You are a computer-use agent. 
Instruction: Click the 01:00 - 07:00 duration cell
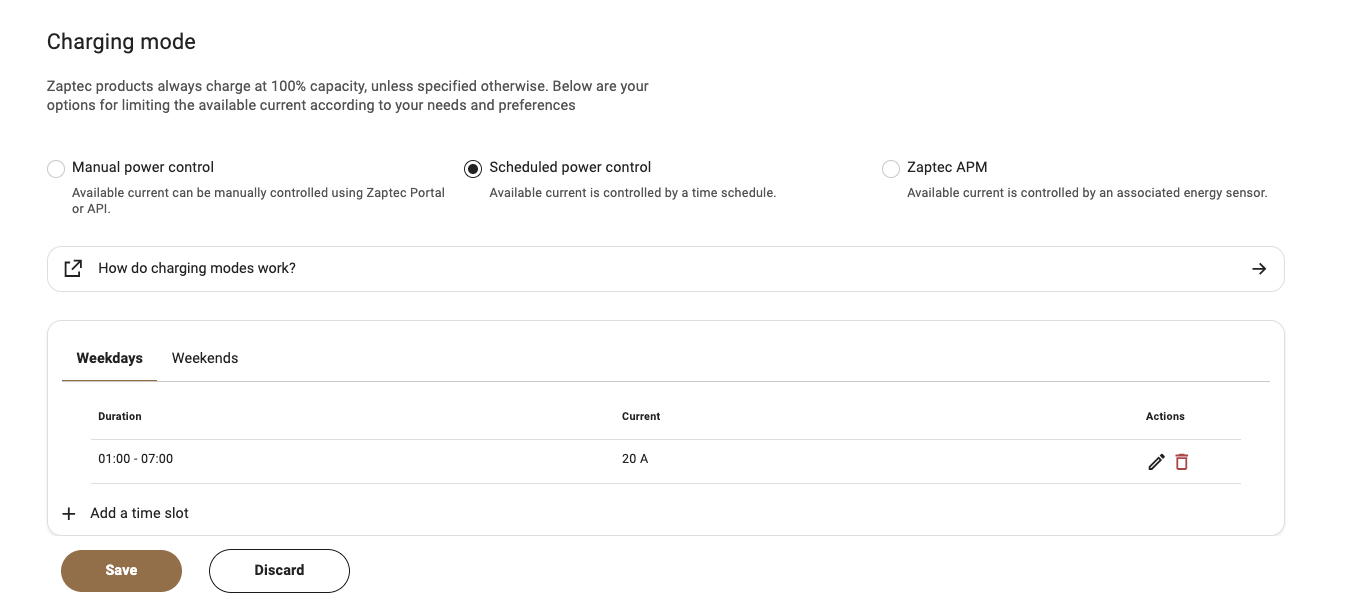click(135, 459)
